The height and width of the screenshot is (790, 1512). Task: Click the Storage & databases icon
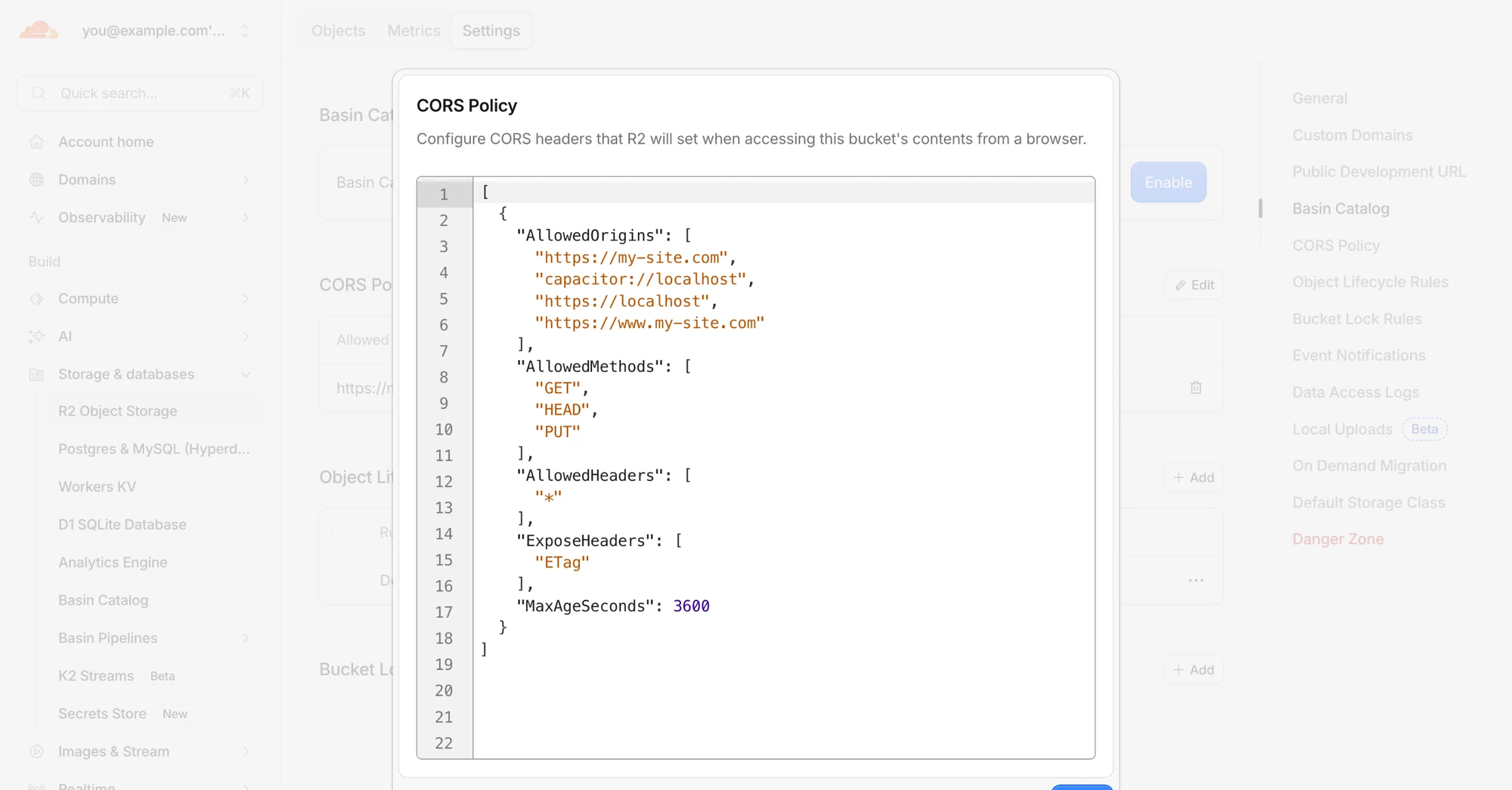36,374
